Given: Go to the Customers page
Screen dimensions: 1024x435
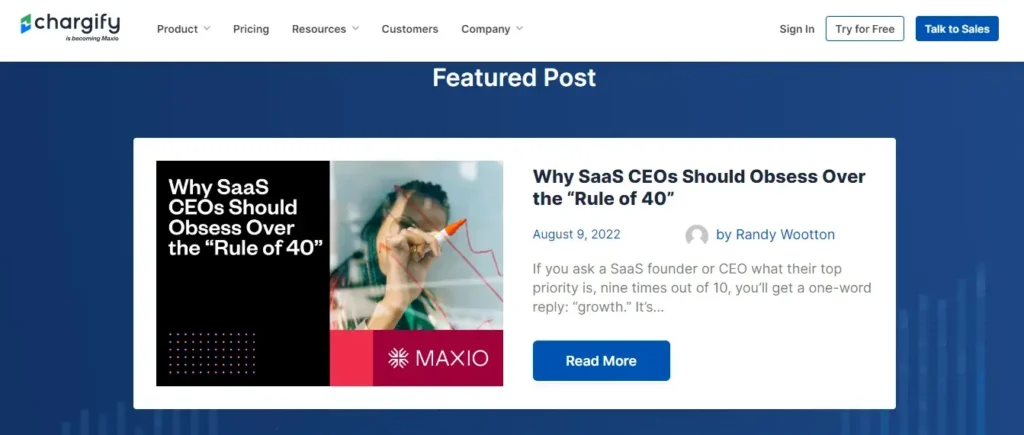Looking at the screenshot, I should coord(410,29).
